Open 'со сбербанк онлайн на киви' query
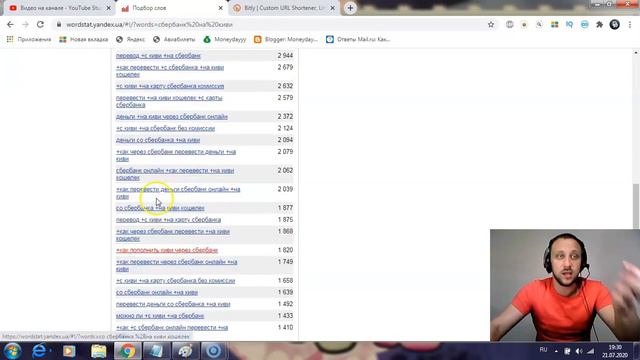 (x=157, y=292)
